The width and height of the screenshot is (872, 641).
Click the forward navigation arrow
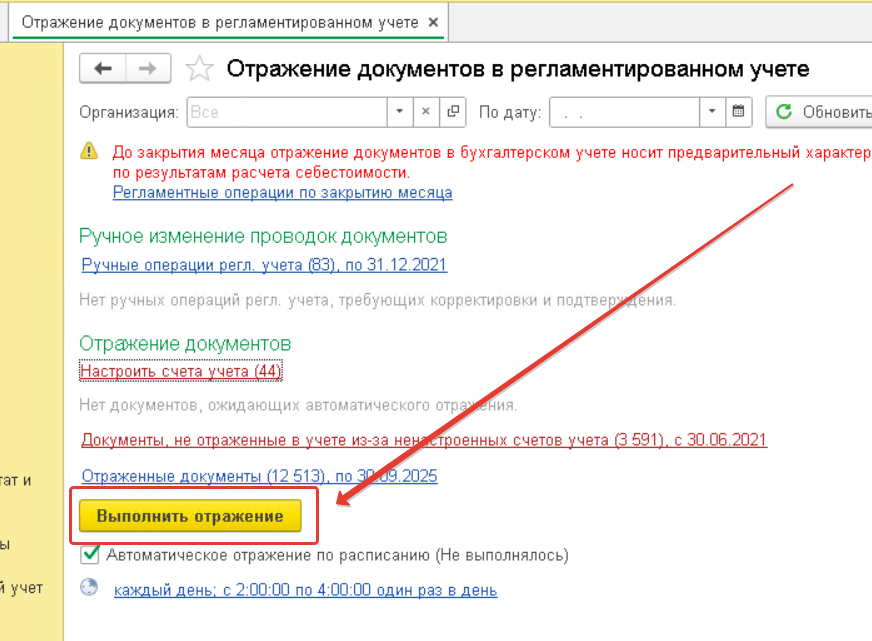147,69
